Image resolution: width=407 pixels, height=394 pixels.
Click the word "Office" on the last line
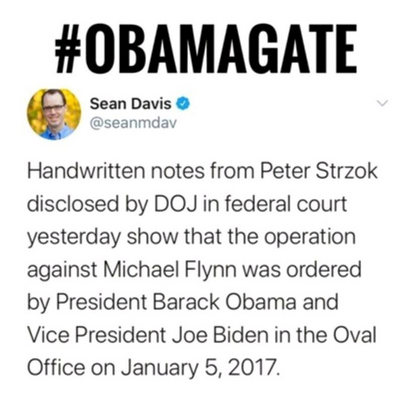[x=56, y=367]
